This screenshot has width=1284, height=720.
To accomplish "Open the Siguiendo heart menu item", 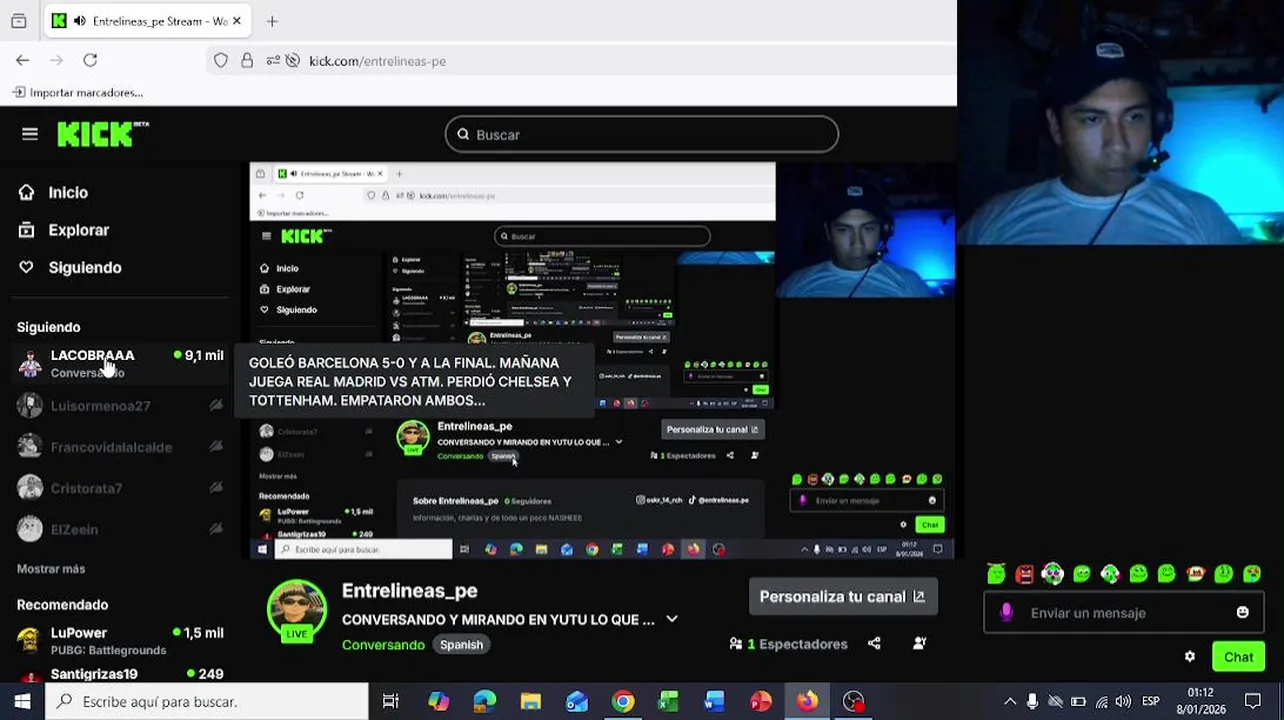I will [70, 267].
